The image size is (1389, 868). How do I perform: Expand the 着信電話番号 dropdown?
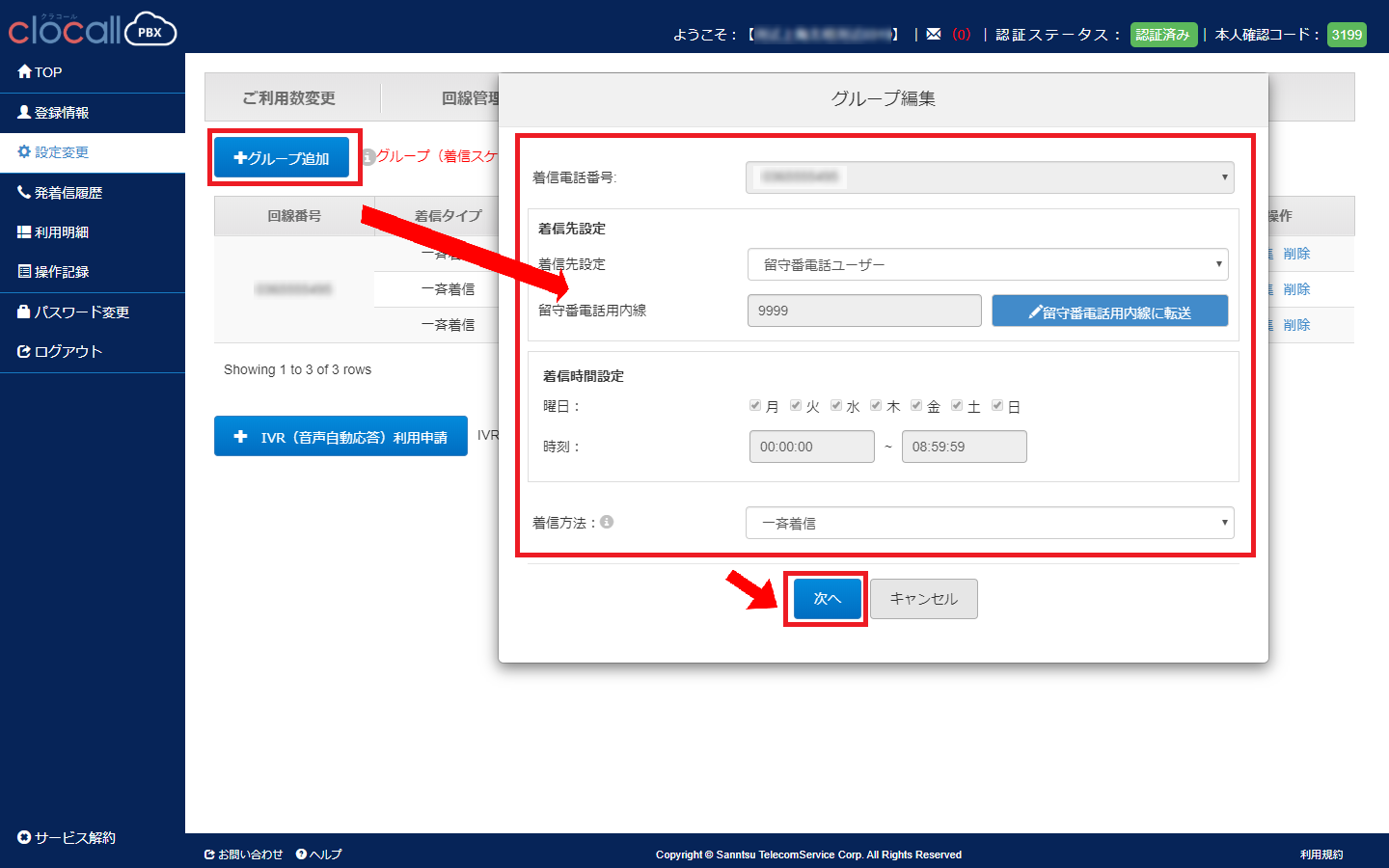point(990,177)
